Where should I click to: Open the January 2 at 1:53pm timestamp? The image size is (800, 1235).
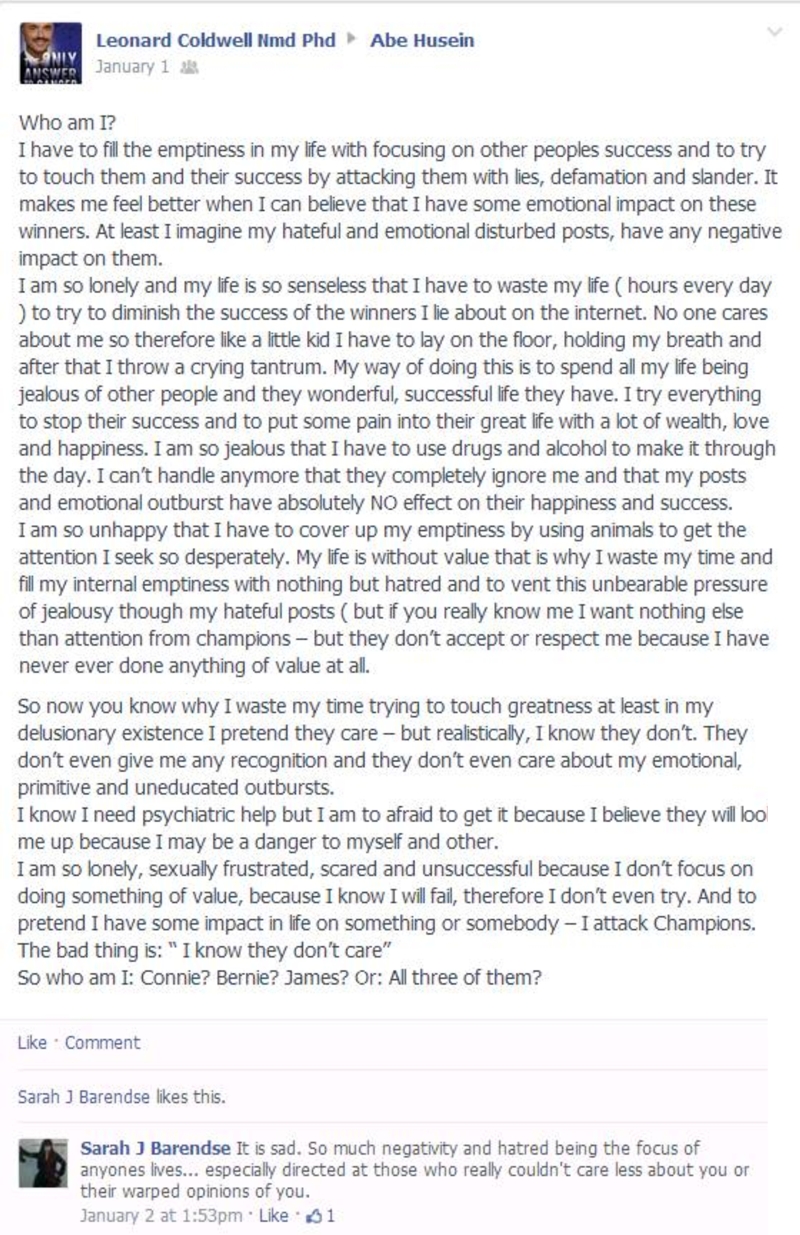(160, 1217)
